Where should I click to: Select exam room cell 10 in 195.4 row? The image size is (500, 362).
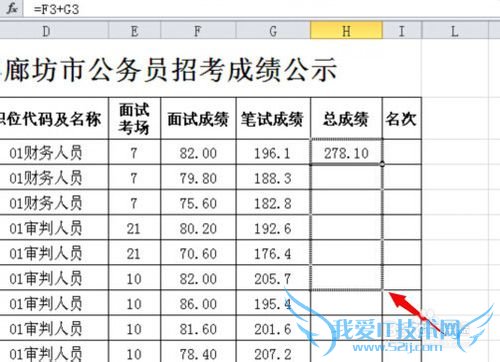(x=134, y=303)
